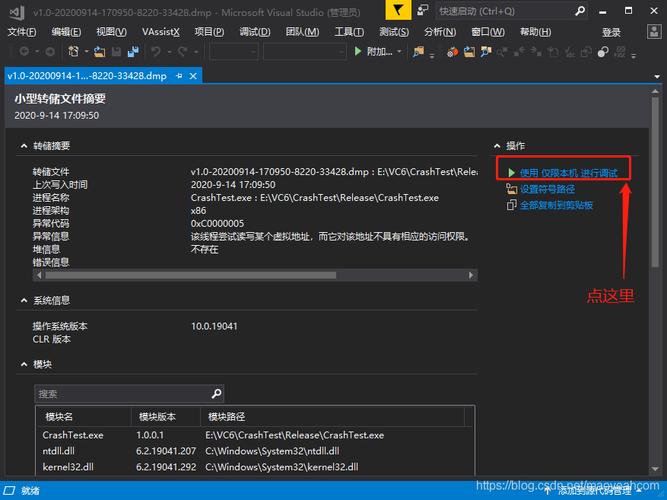The image size is (667, 500).
Task: Open the 分析(N) menu
Action: [x=440, y=32]
